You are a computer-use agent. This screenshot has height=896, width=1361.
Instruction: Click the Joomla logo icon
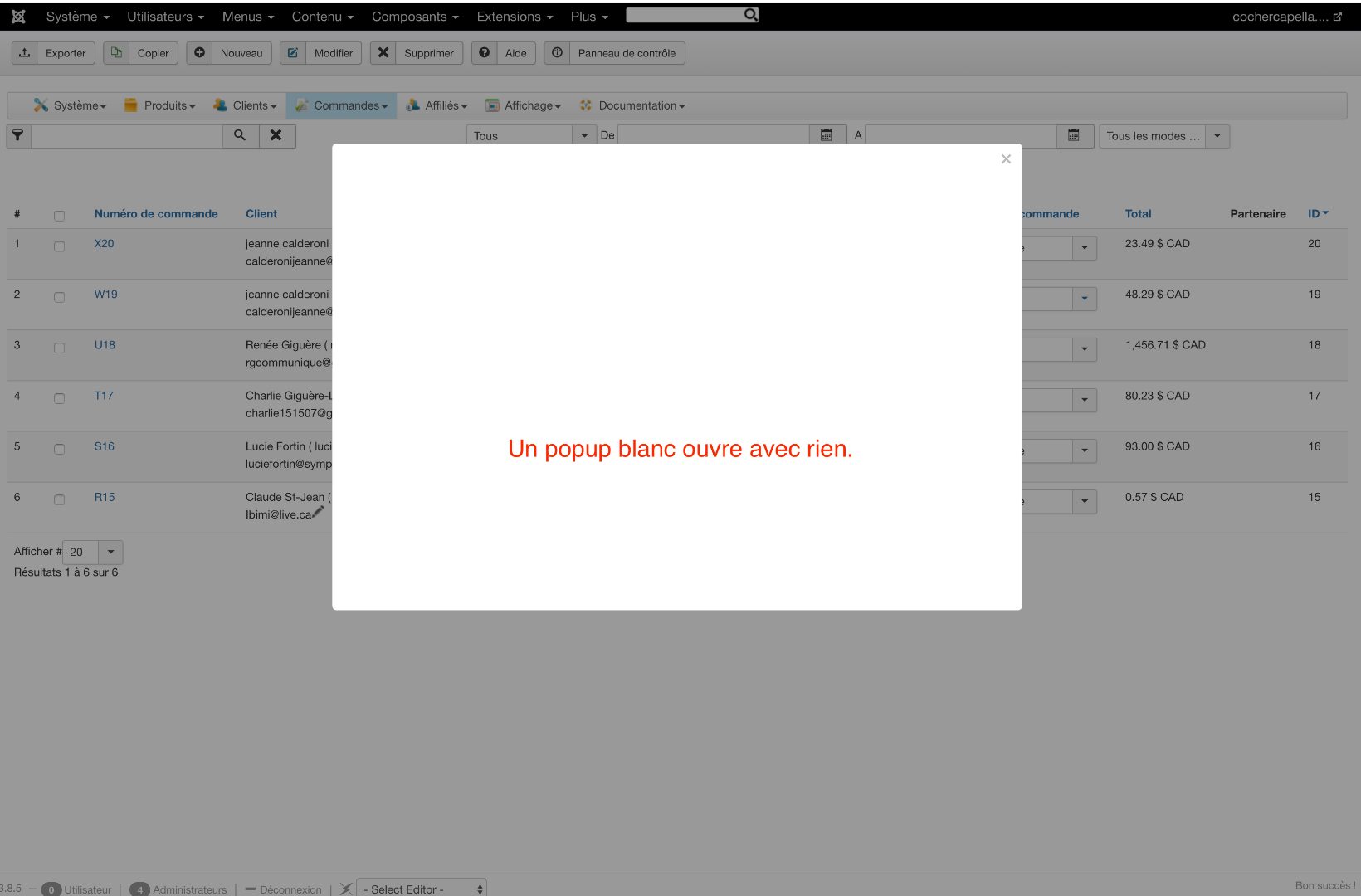(x=18, y=17)
